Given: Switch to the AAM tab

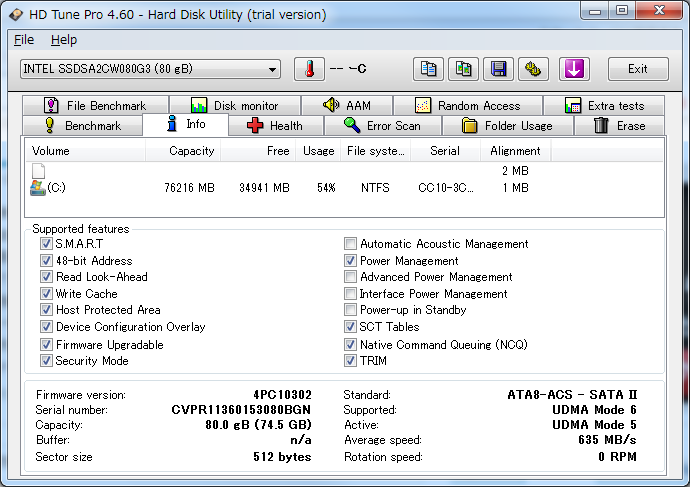Looking at the screenshot, I should [347, 106].
